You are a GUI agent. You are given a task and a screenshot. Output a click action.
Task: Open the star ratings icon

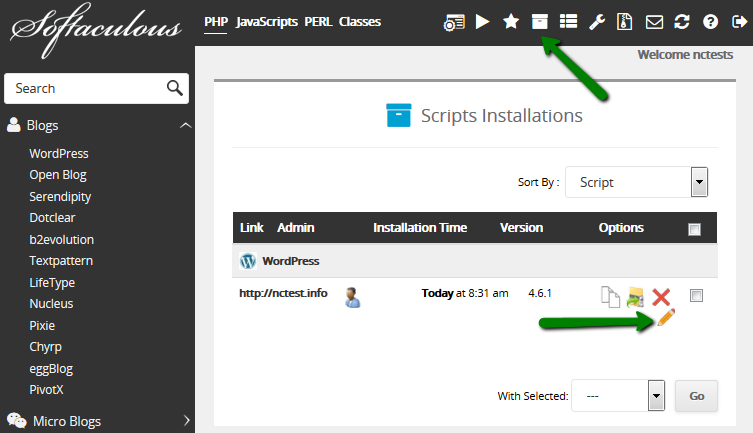click(x=511, y=22)
